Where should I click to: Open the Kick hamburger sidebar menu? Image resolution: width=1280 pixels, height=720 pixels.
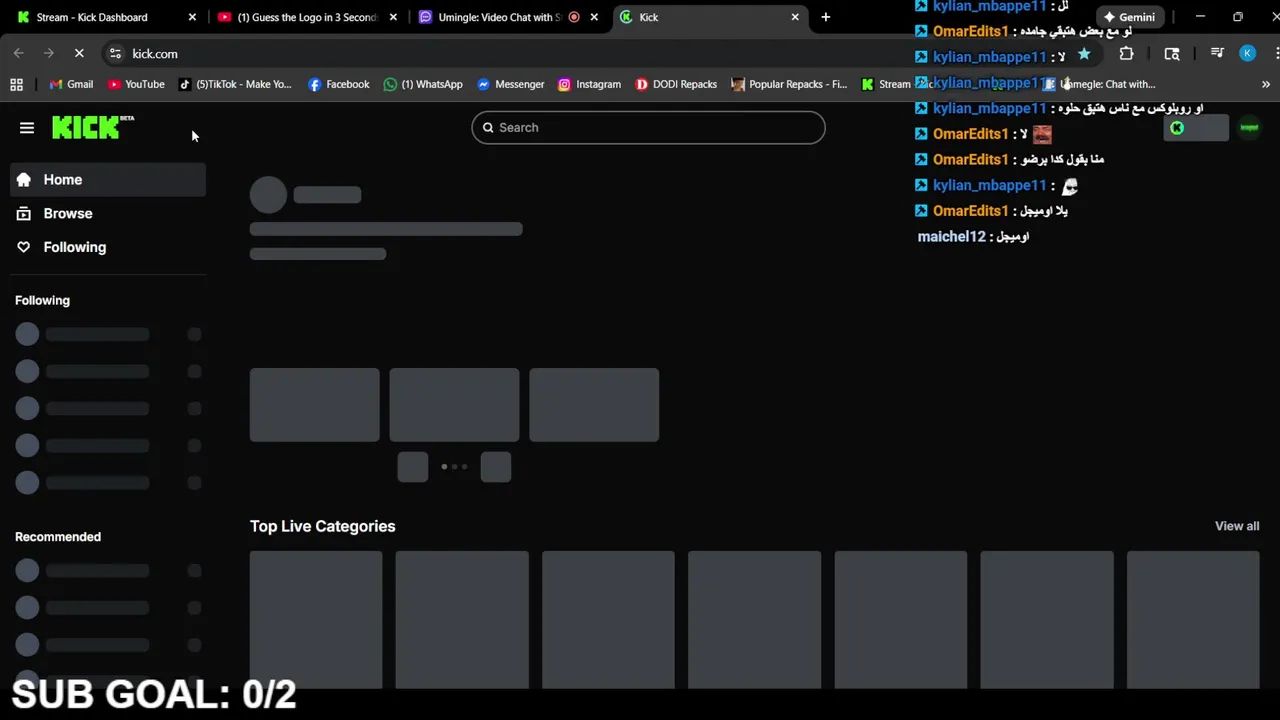pyautogui.click(x=27, y=128)
